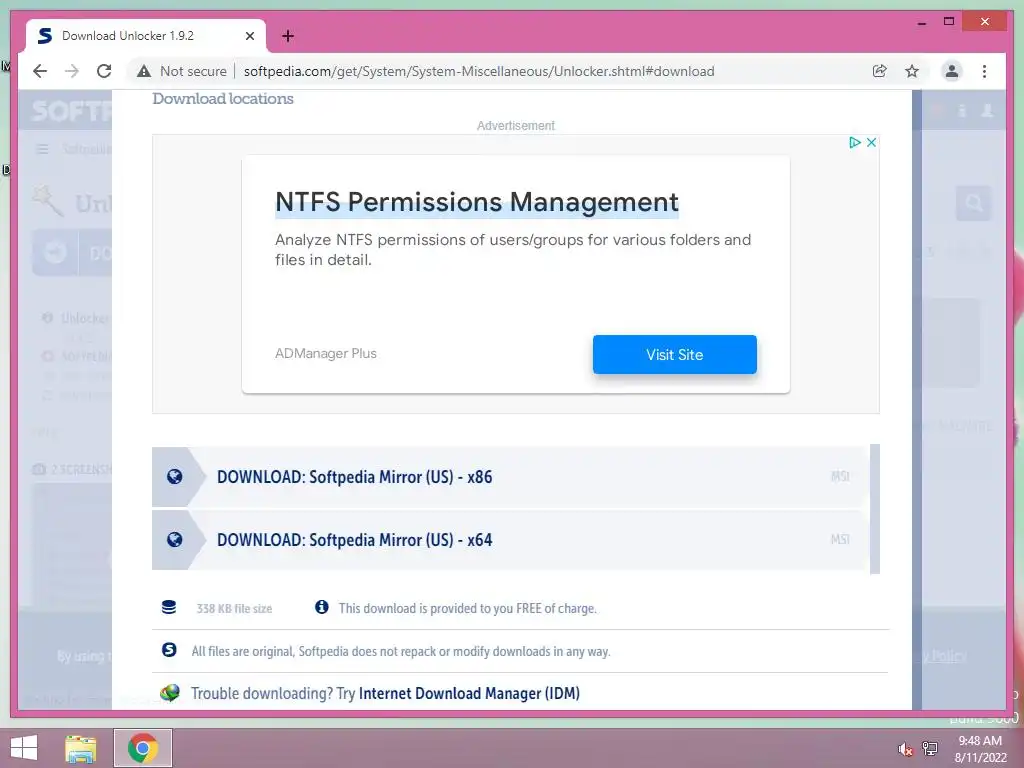
Task: Click the file size database icon
Action: [x=168, y=607]
